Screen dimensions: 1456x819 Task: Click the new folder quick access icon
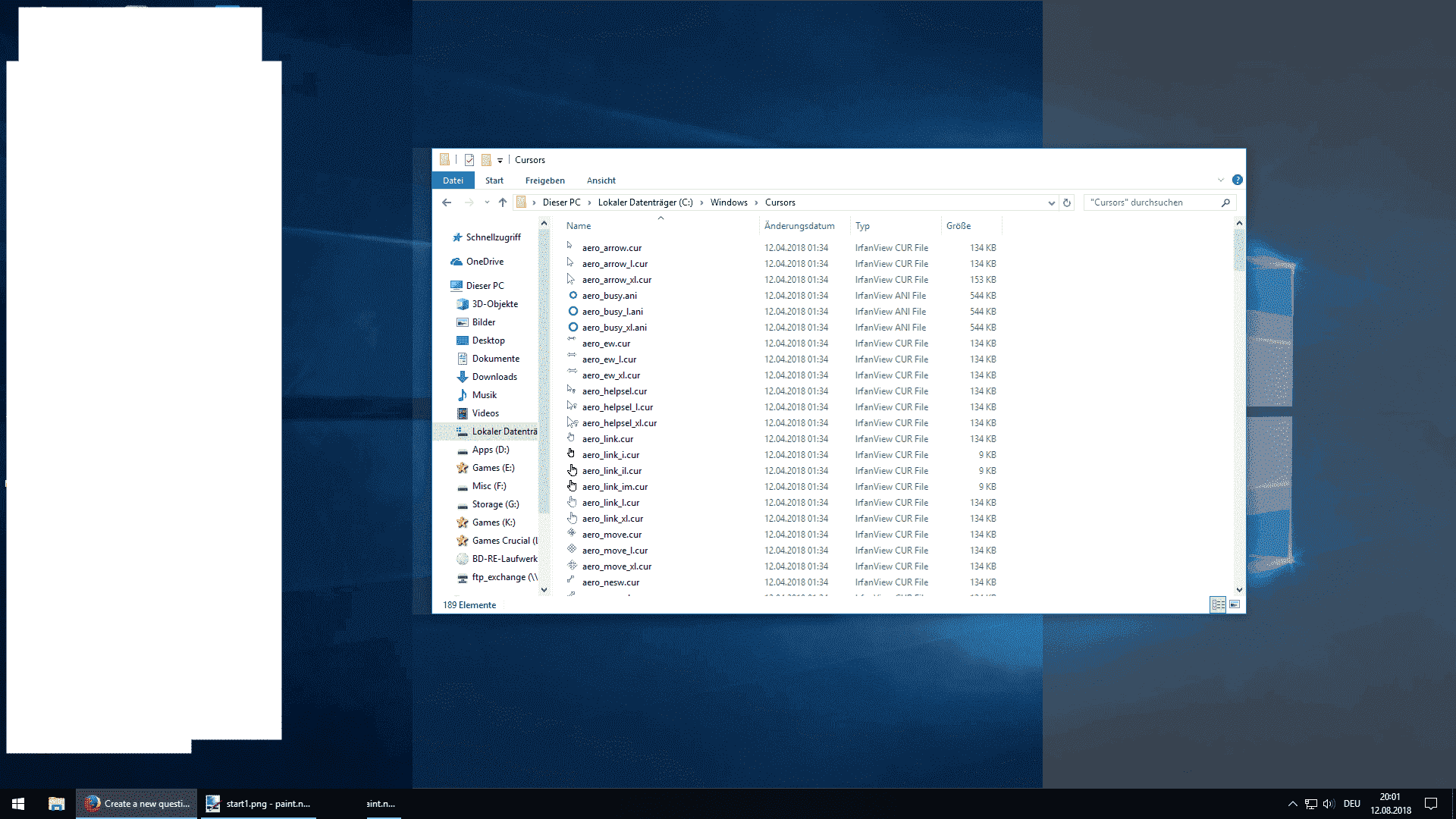coord(486,160)
